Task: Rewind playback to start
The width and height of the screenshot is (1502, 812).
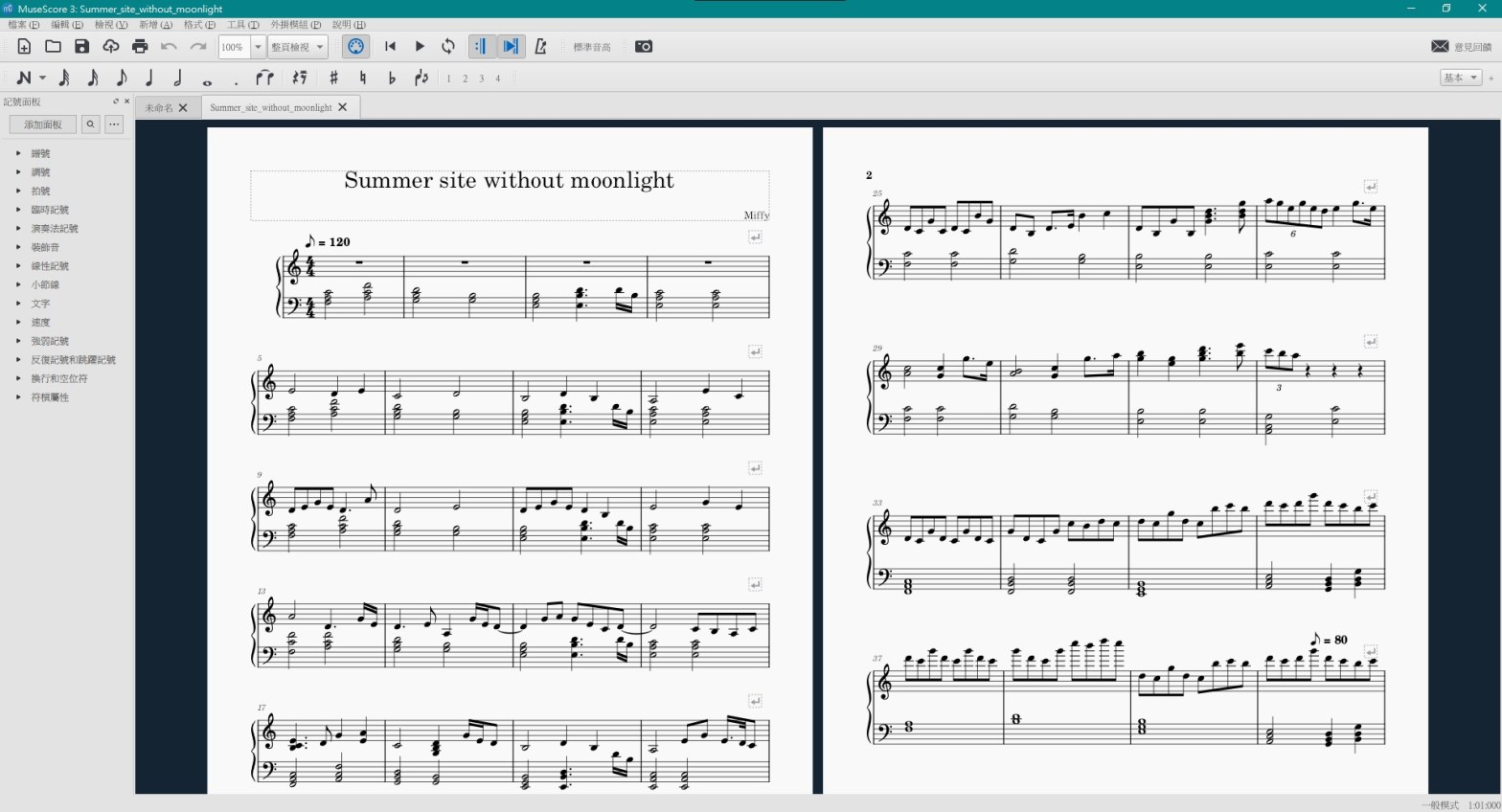Action: point(390,46)
